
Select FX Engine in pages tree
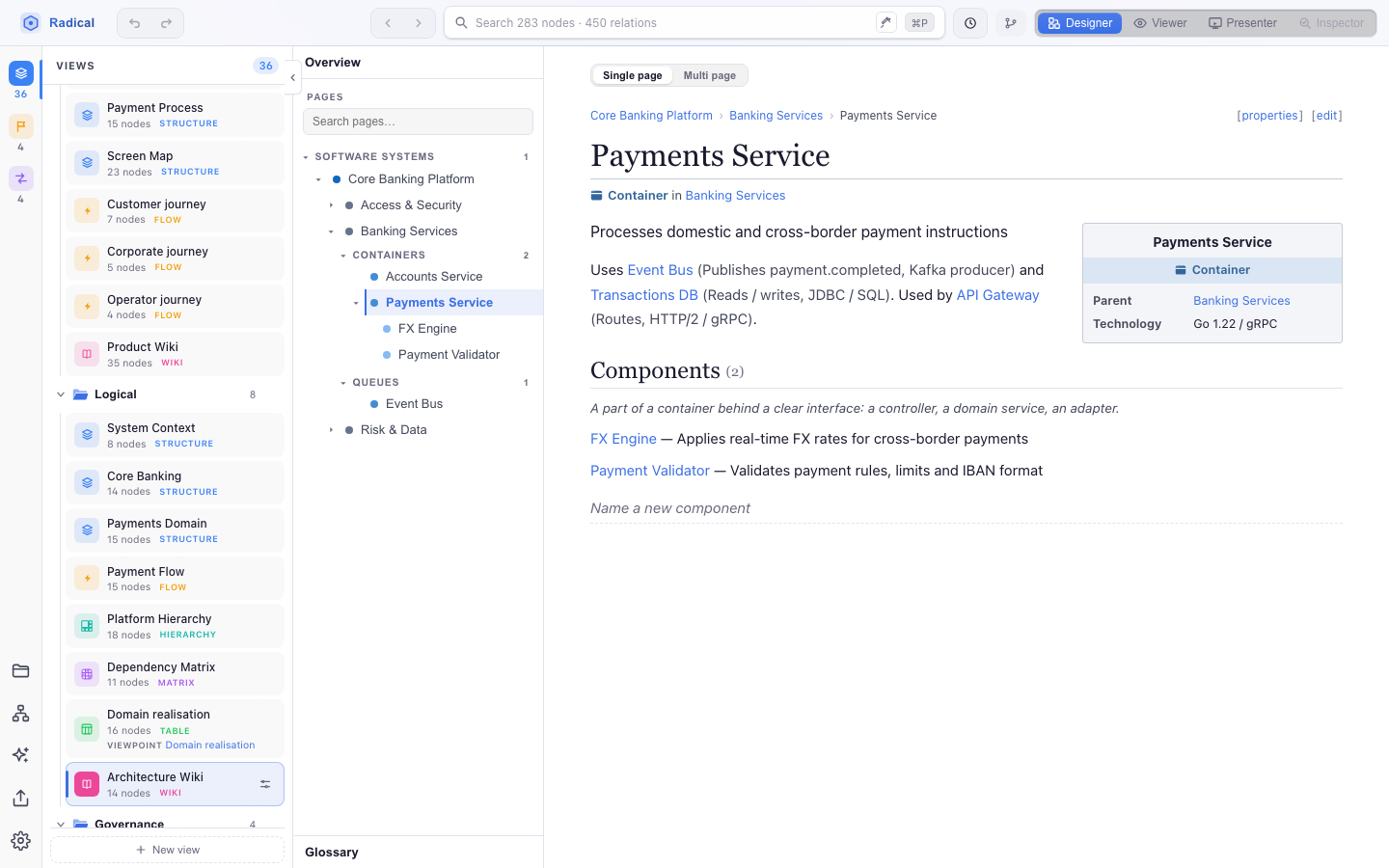pos(427,329)
